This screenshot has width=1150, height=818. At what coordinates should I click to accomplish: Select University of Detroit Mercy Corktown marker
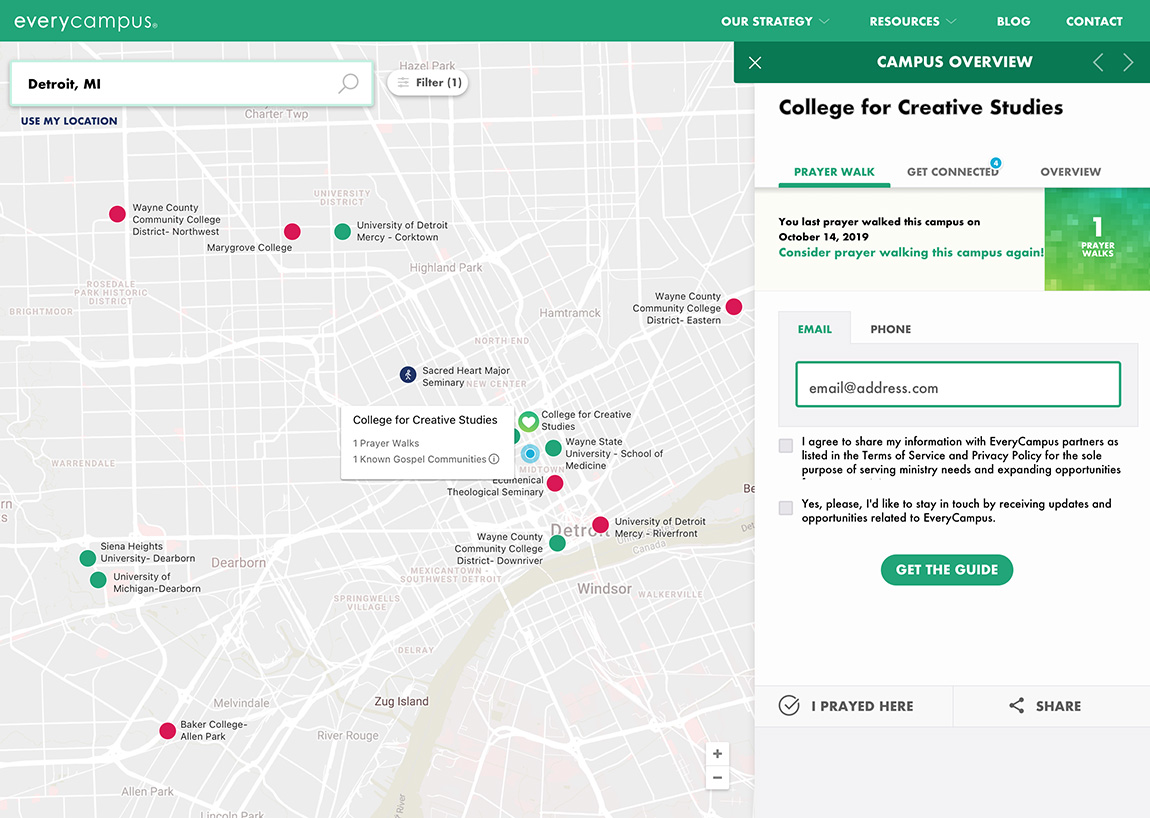tap(343, 231)
